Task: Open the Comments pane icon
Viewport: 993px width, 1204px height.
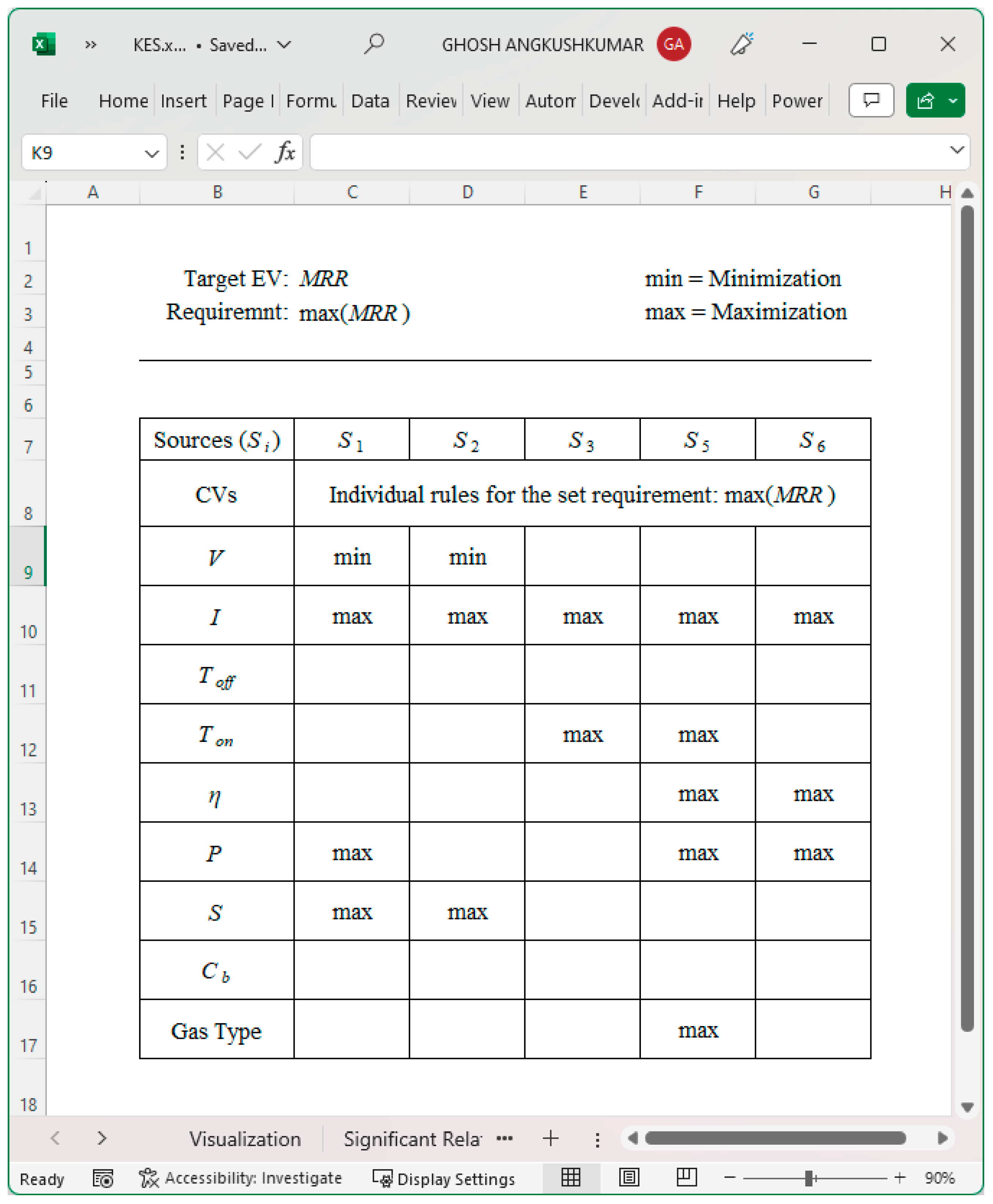Action: point(871,101)
